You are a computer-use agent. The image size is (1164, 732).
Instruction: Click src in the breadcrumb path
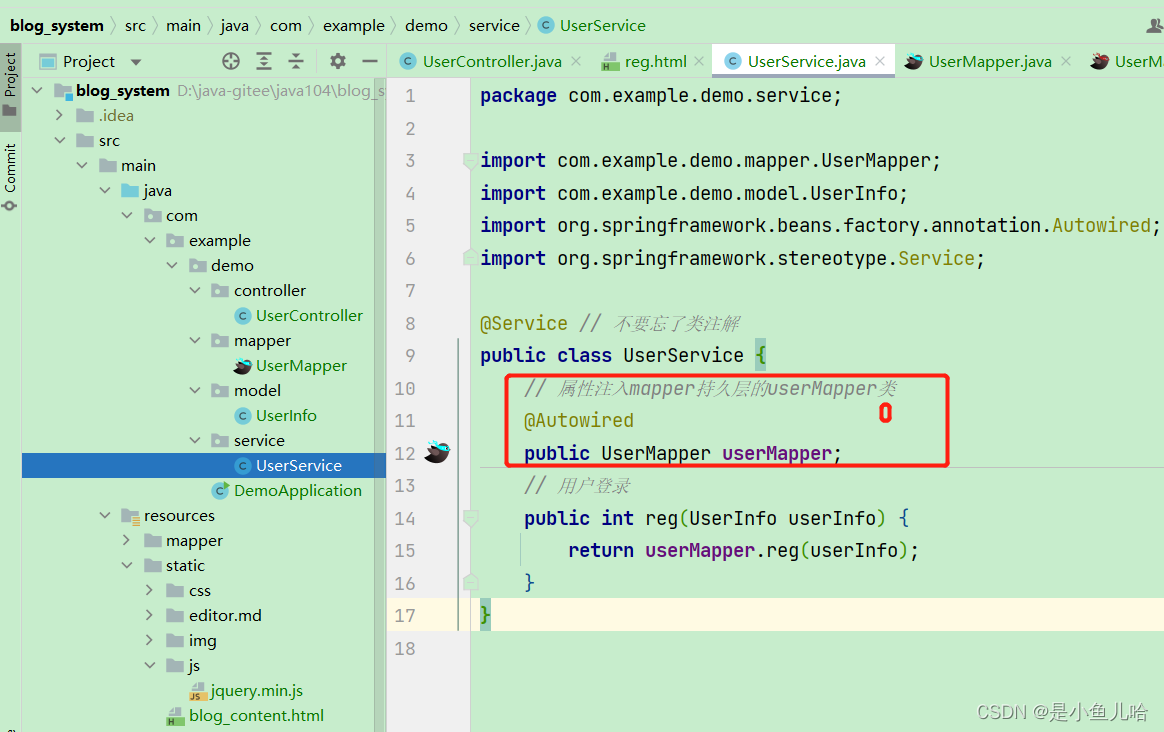click(135, 25)
